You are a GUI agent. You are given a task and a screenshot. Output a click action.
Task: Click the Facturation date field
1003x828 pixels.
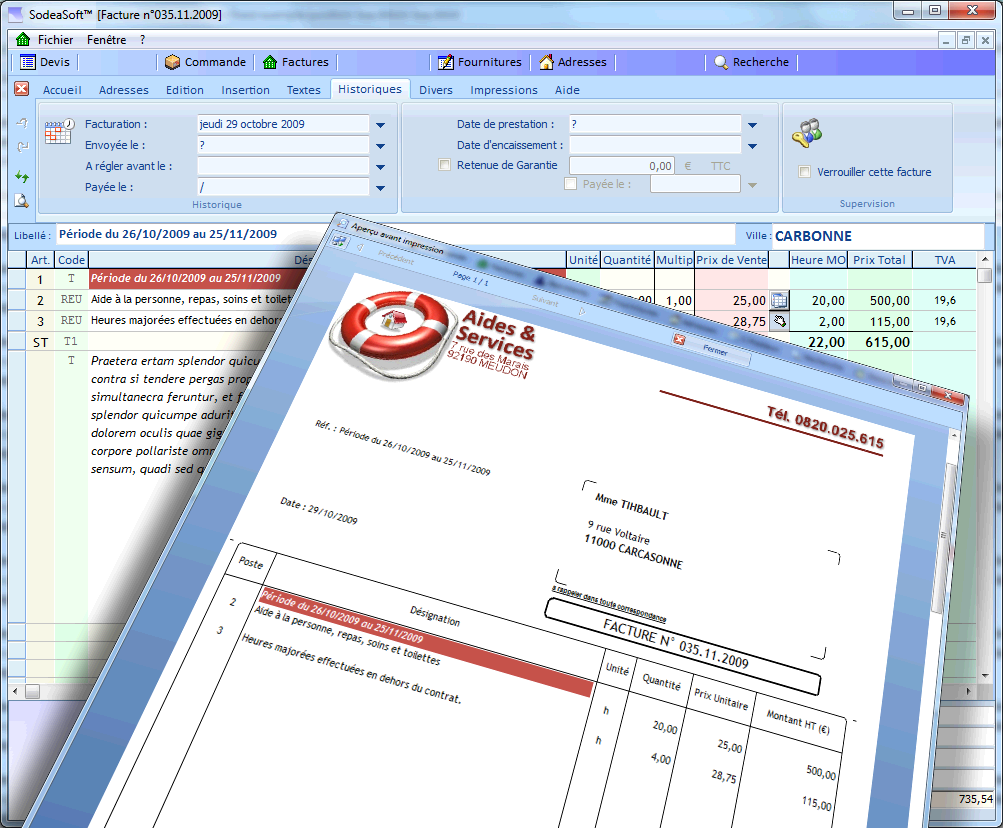[x=283, y=124]
